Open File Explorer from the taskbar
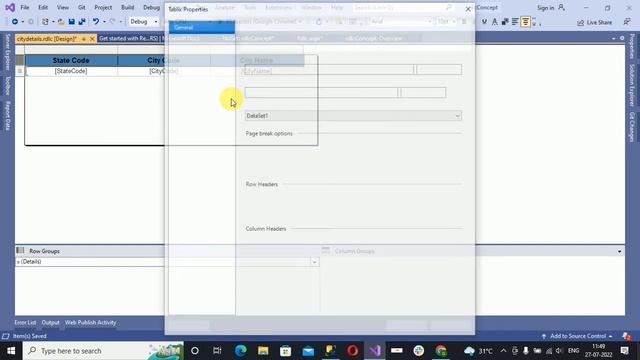Viewport: 640px width, 360px height. click(x=263, y=351)
